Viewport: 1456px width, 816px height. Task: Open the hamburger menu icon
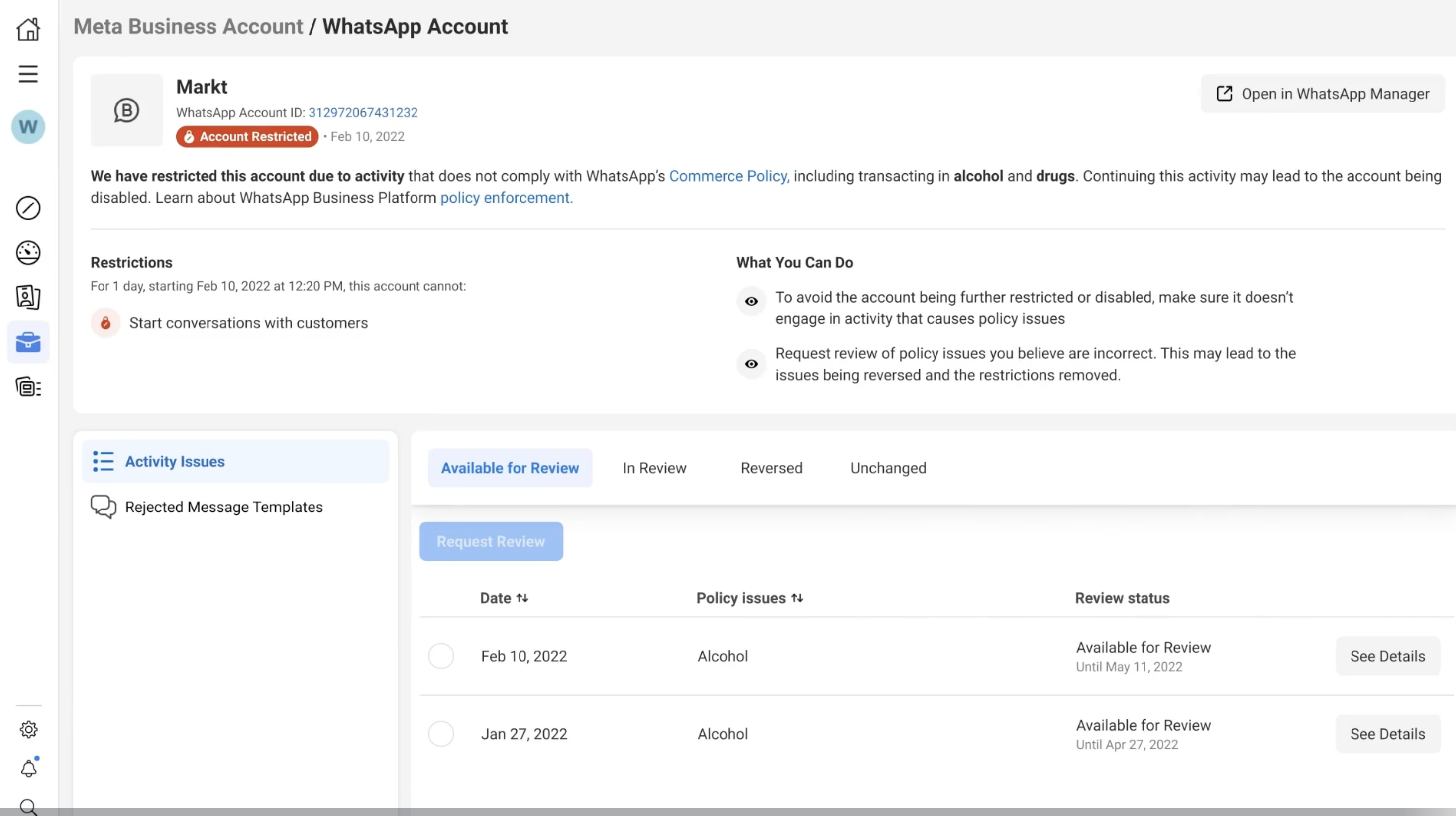pyautogui.click(x=28, y=74)
